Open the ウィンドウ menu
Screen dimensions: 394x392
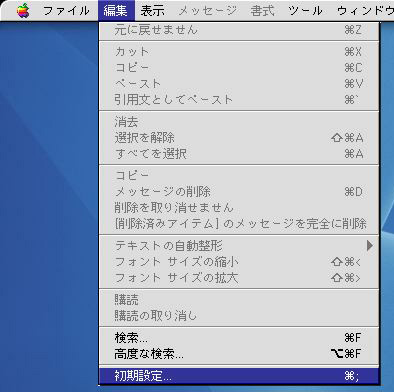tap(364, 11)
